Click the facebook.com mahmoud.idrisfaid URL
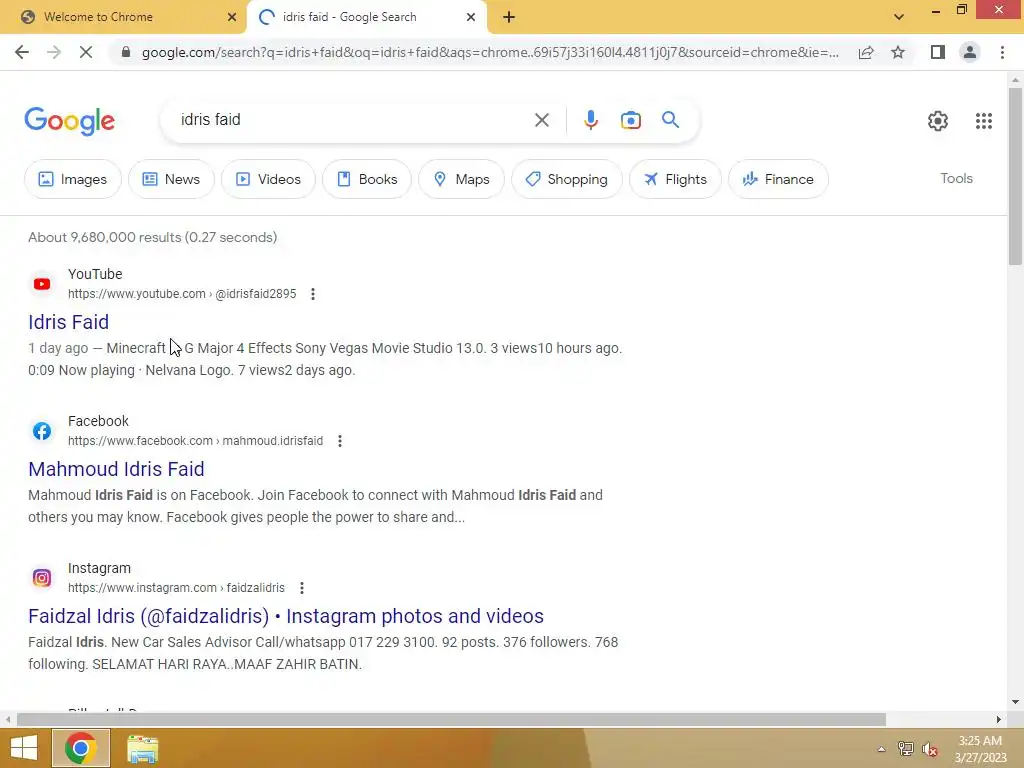Viewport: 1024px width, 768px height. 195,441
